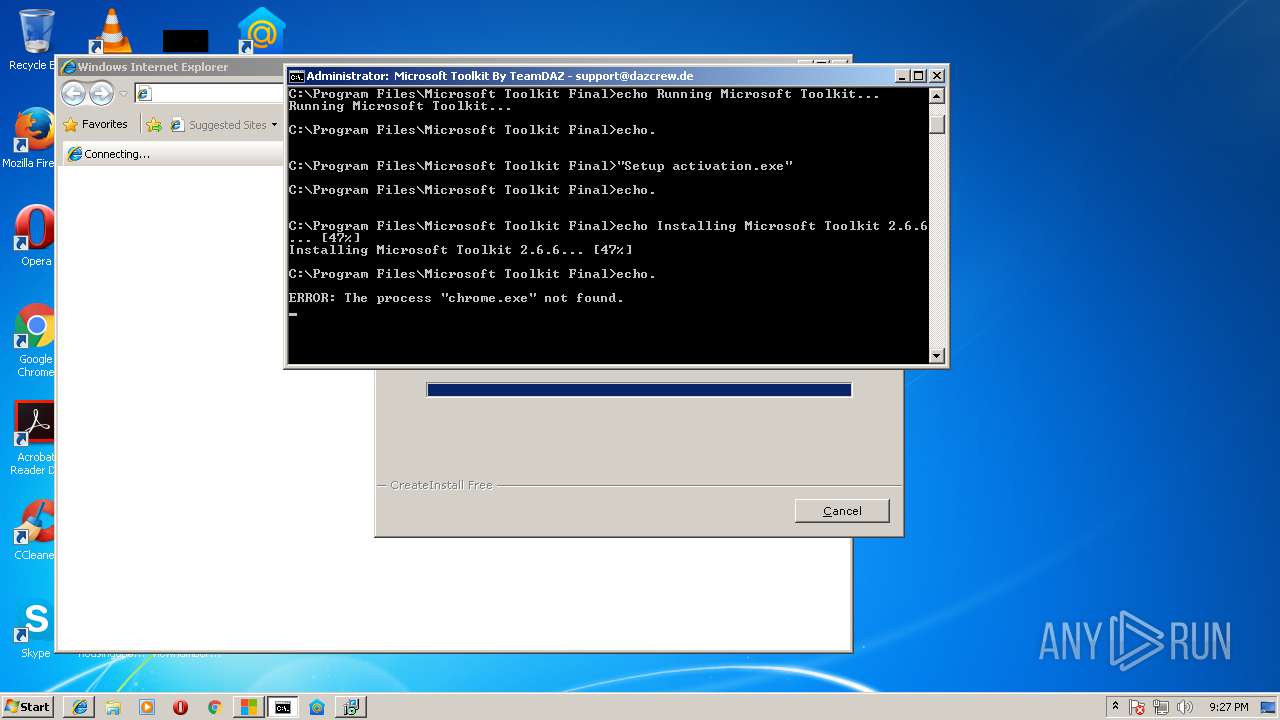The image size is (1280, 720).
Task: Open the Action Center flag tray icon
Action: click(1138, 707)
